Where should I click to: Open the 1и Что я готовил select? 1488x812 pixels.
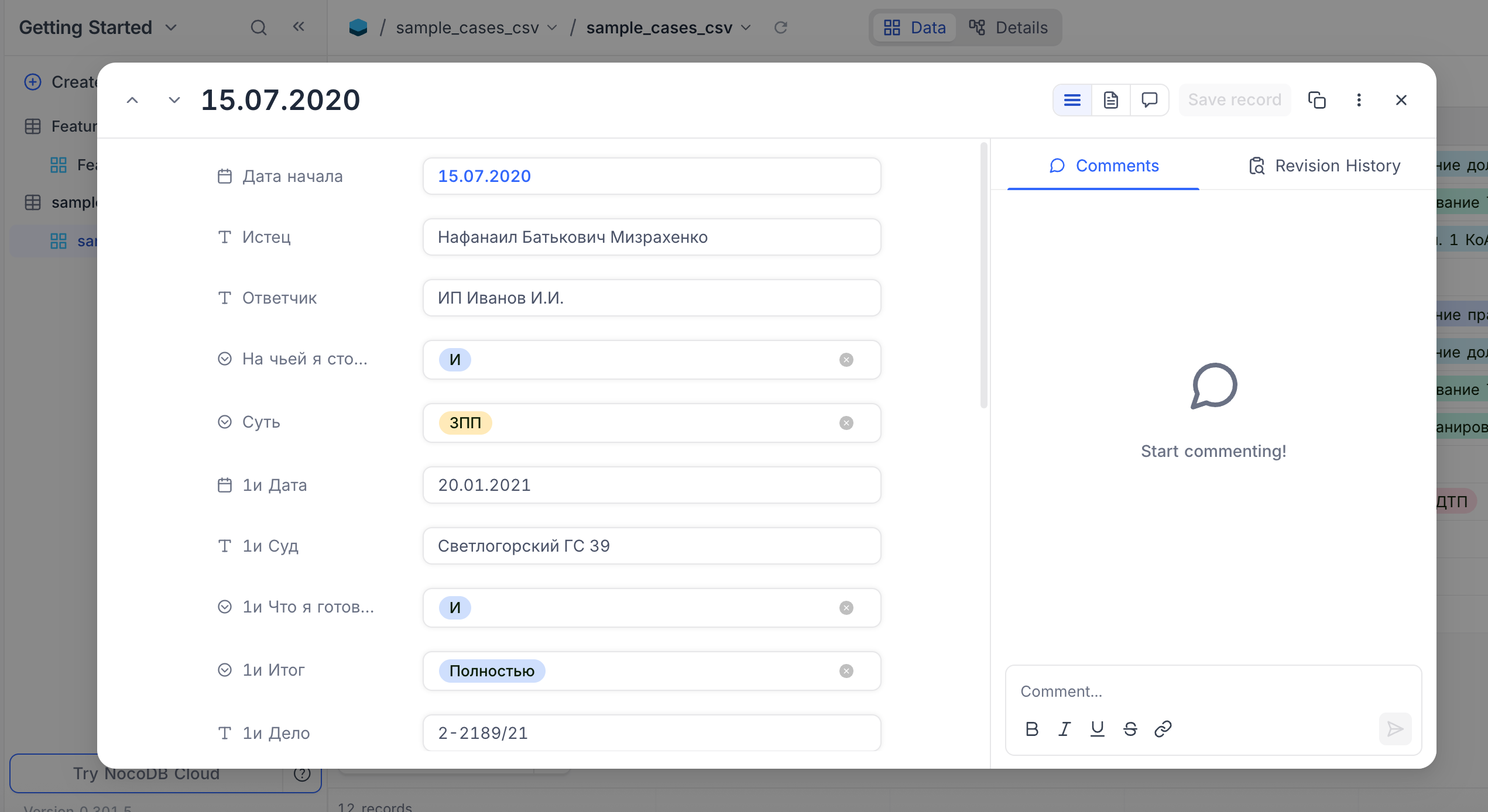(x=652, y=608)
